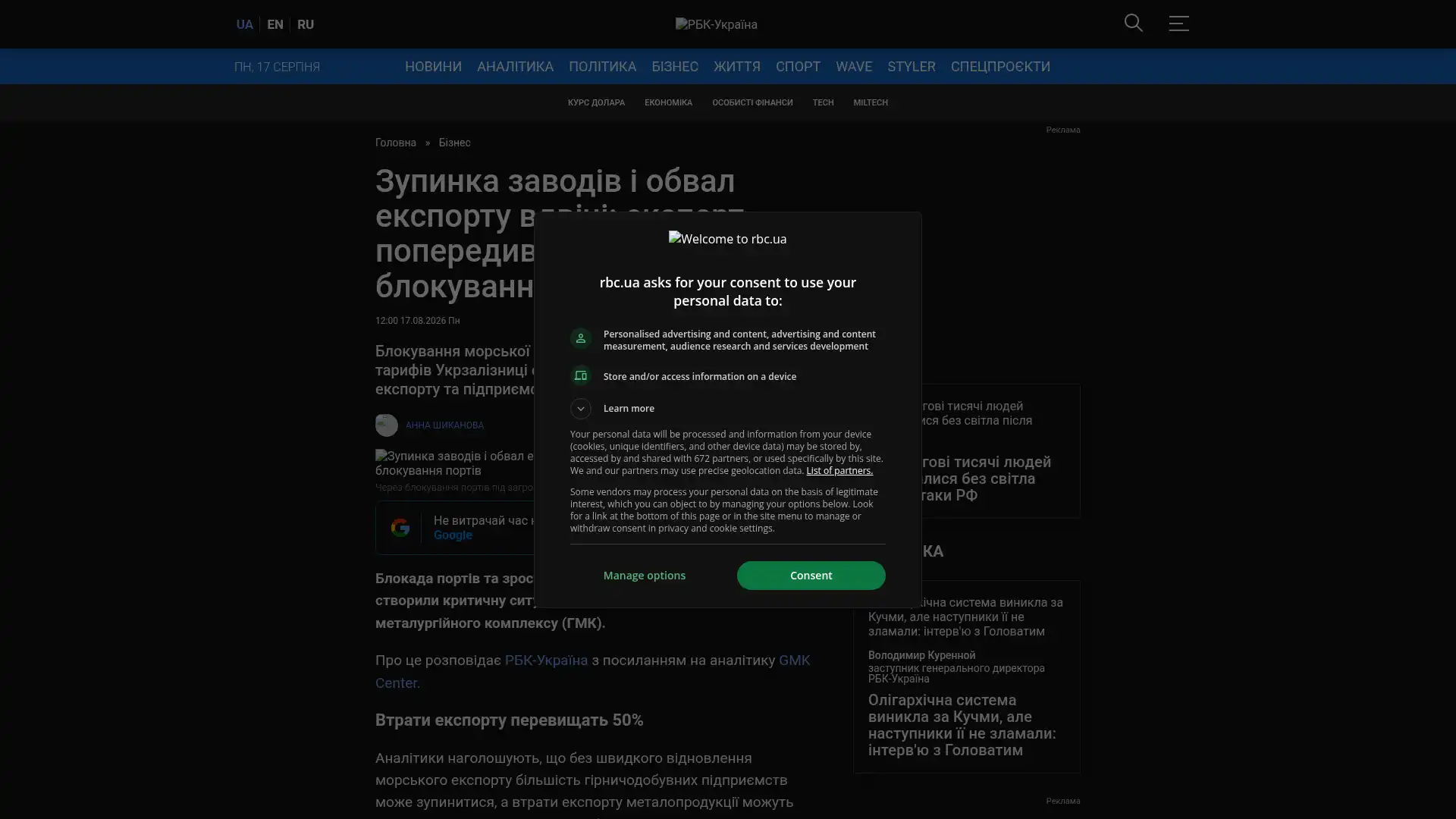The width and height of the screenshot is (1456, 819).
Task: Open Manage options
Action: click(645, 576)
